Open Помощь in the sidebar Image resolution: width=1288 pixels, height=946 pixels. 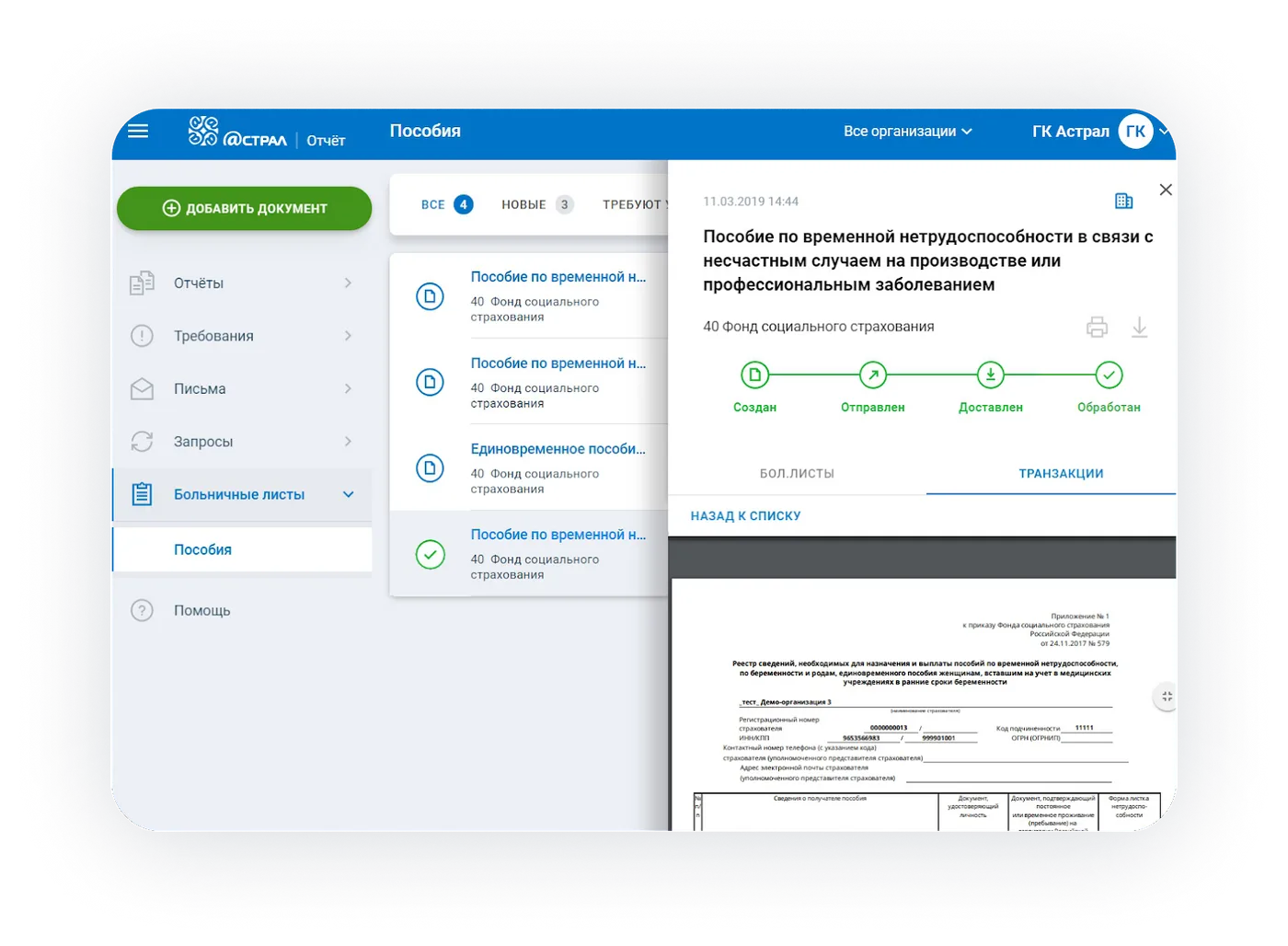click(242, 610)
